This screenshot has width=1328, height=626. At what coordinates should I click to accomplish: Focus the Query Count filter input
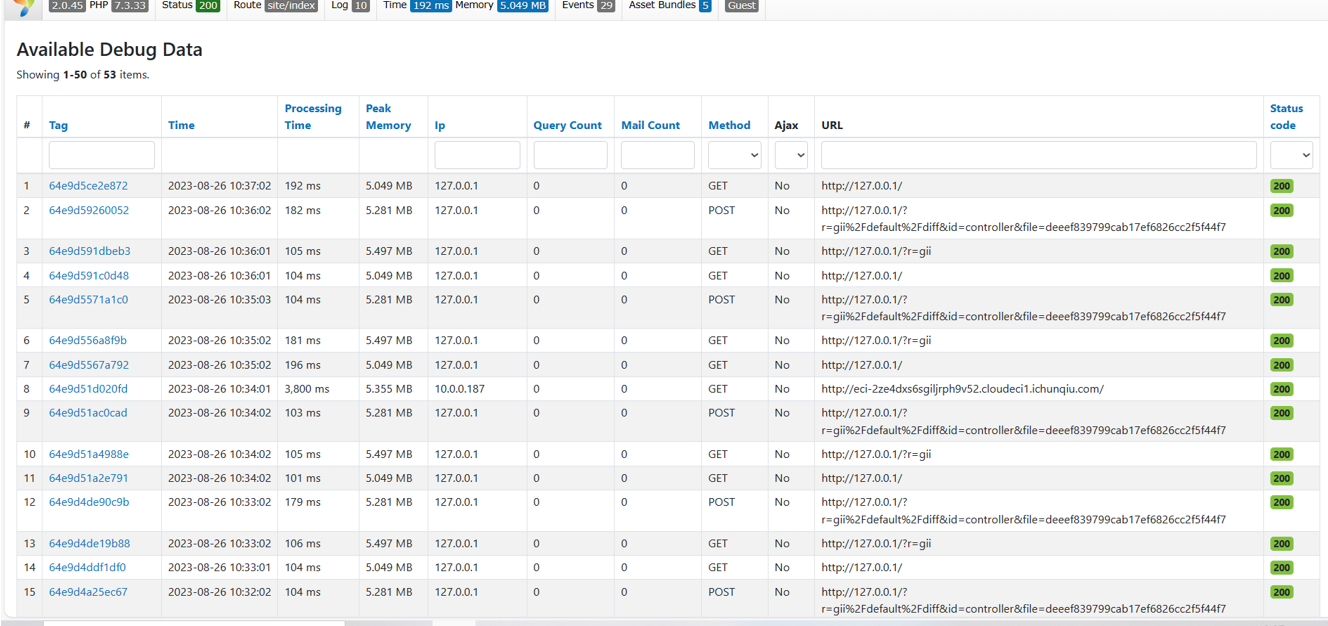pos(570,155)
